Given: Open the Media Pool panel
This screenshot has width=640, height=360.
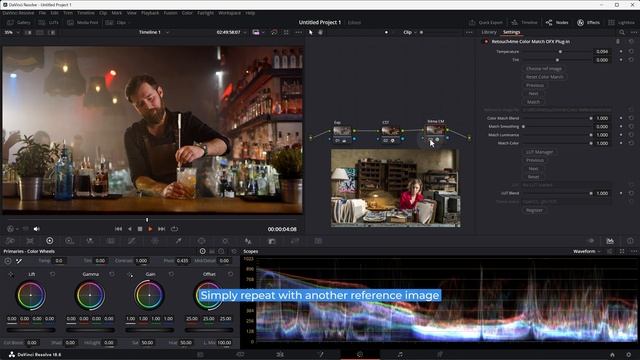Looking at the screenshot, I should tap(83, 22).
